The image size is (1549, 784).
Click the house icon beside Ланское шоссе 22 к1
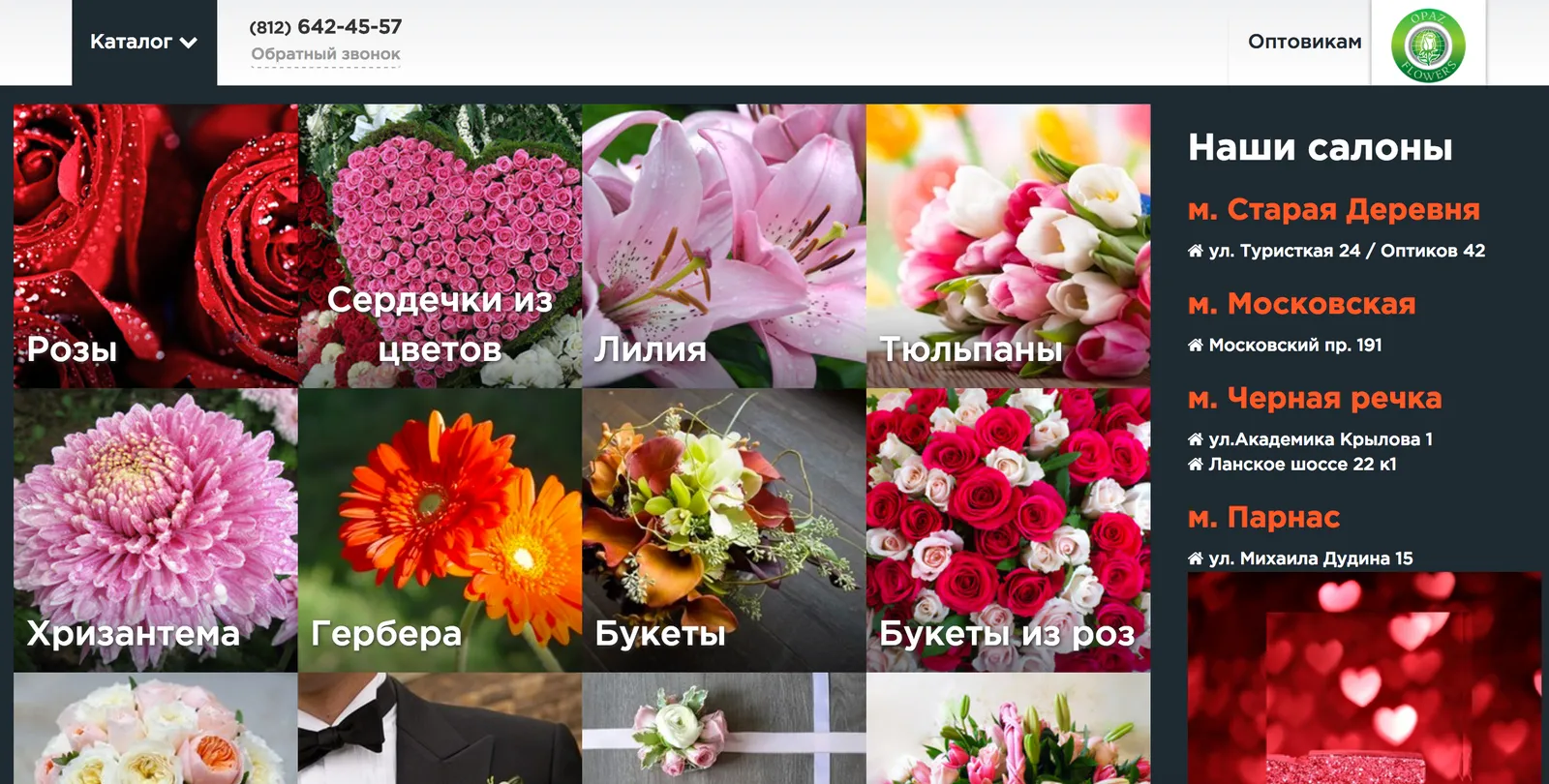(x=1196, y=465)
